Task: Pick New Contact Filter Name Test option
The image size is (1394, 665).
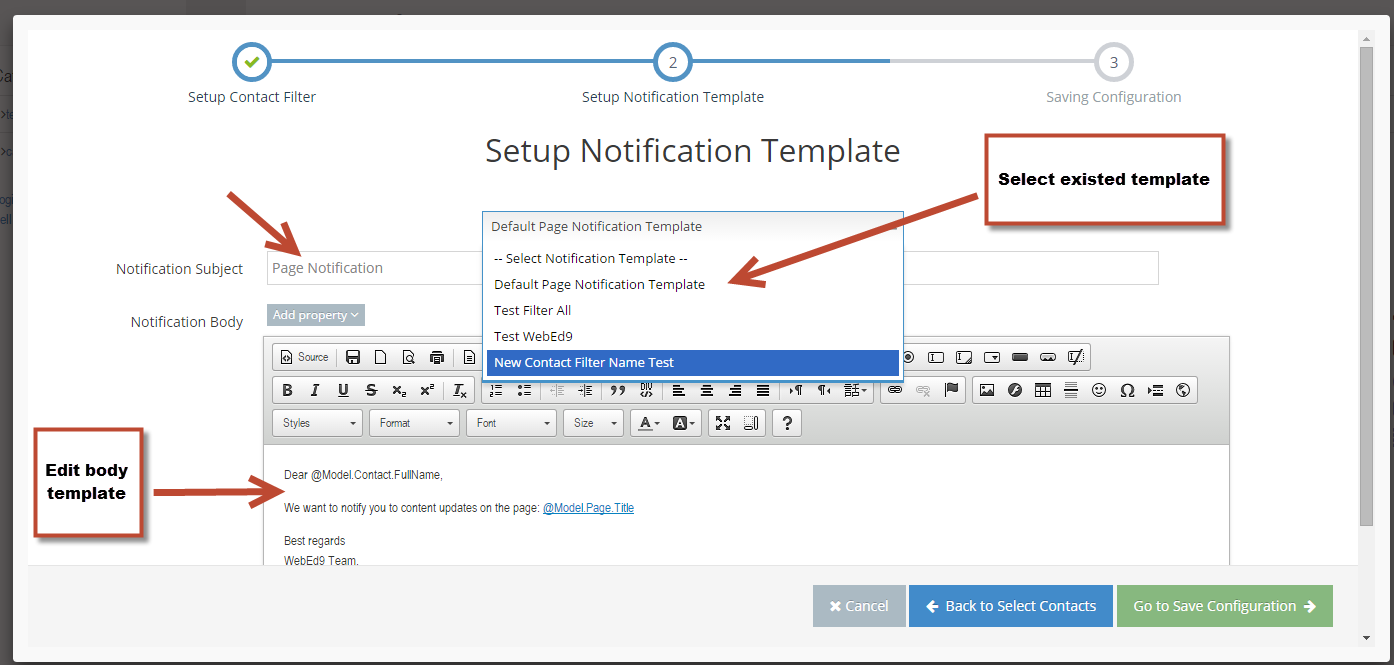Action: [x=584, y=363]
